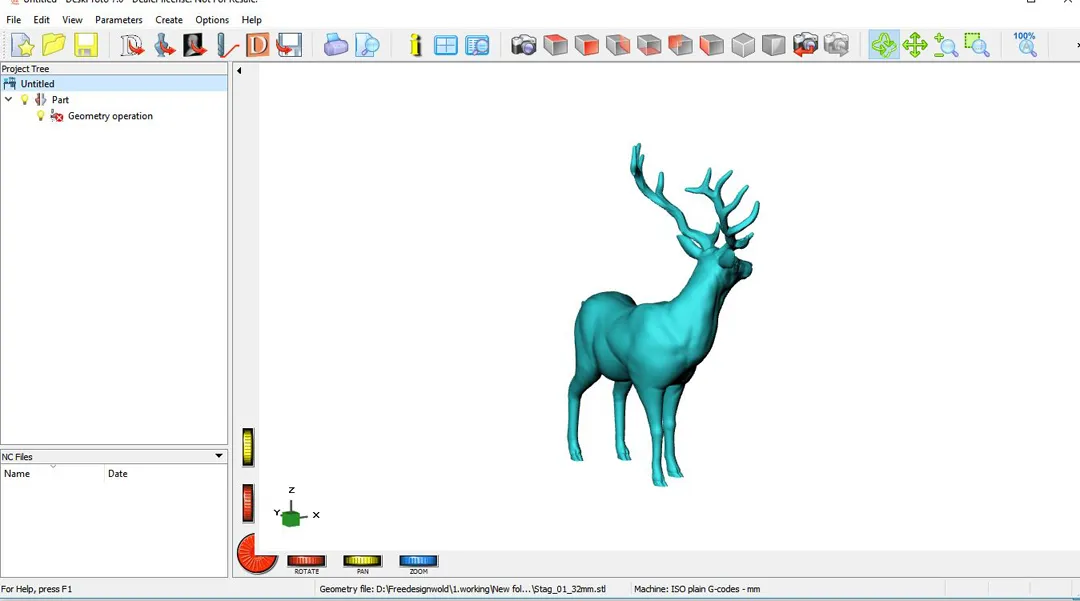Click the orange D simulation icon
This screenshot has width=1080, height=601.
point(258,45)
